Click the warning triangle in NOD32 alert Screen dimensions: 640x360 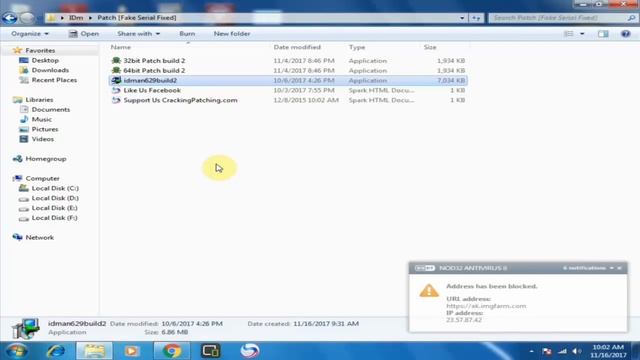point(429,291)
